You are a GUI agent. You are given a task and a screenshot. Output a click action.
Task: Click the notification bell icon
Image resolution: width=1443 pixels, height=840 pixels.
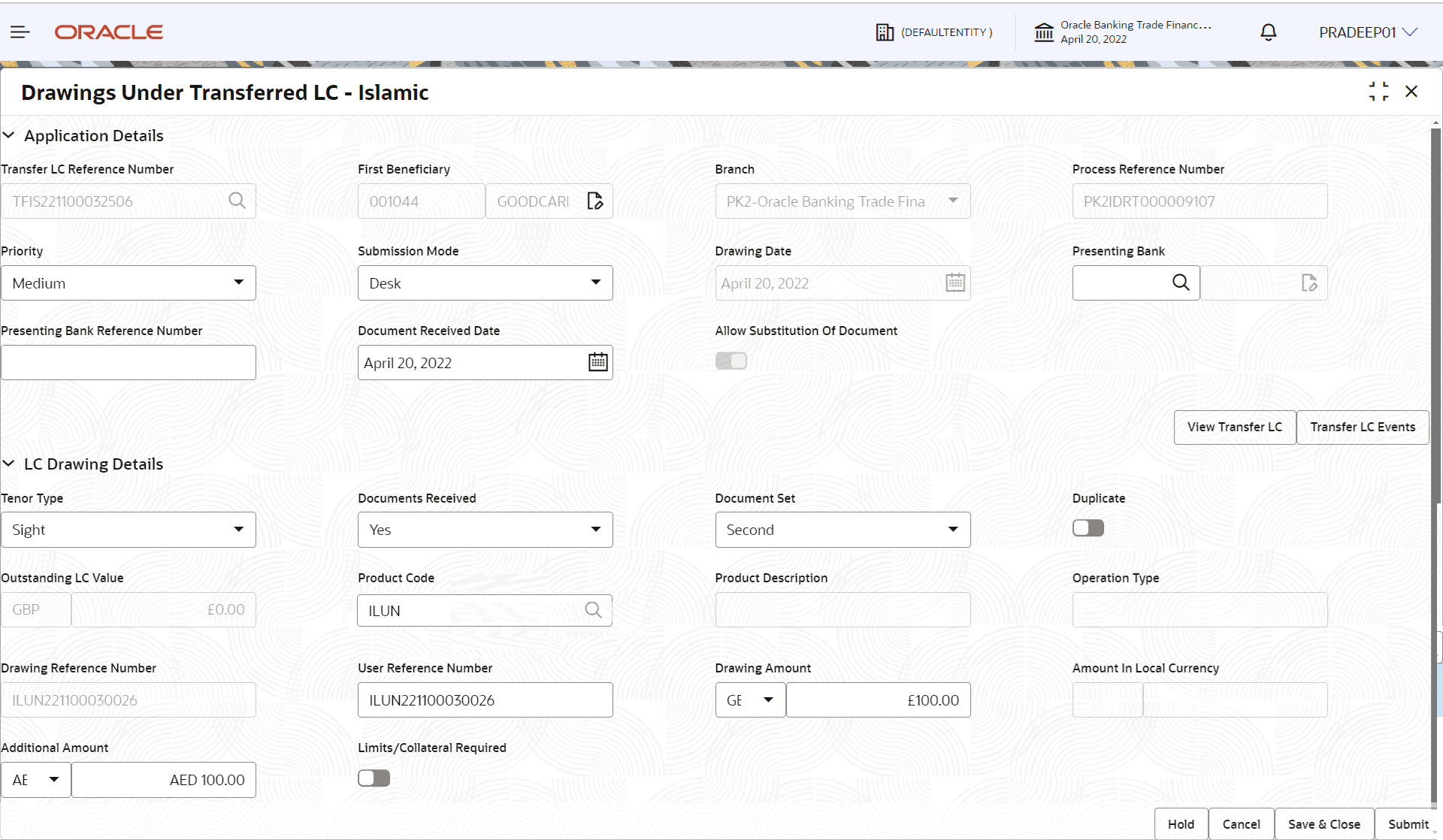(1268, 32)
